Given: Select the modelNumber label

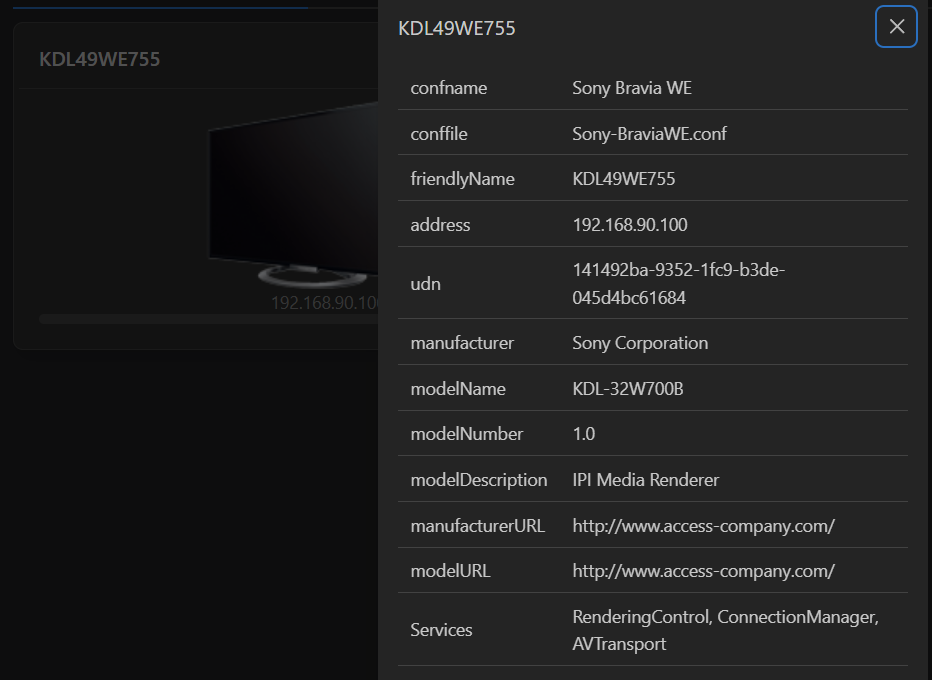Looking at the screenshot, I should pyautogui.click(x=467, y=434).
